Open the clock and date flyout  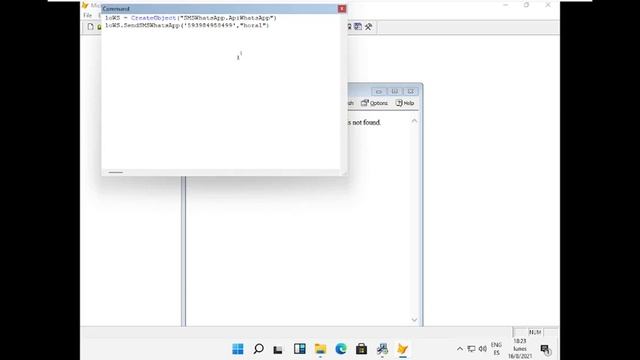click(520, 349)
